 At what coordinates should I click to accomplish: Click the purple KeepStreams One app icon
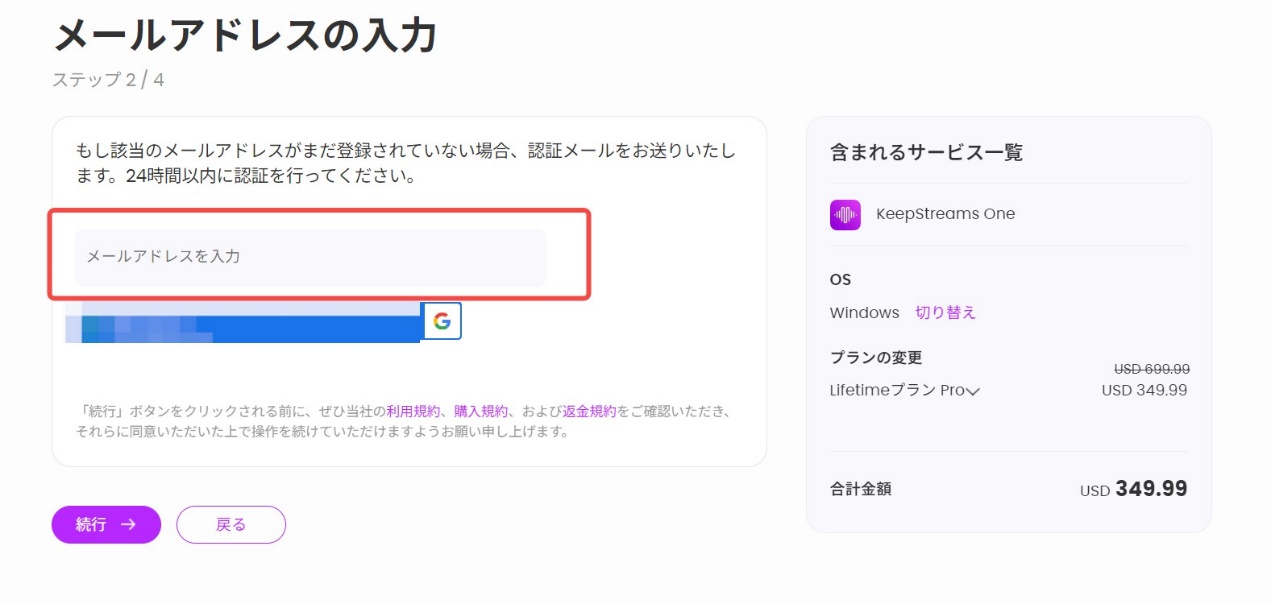[845, 214]
